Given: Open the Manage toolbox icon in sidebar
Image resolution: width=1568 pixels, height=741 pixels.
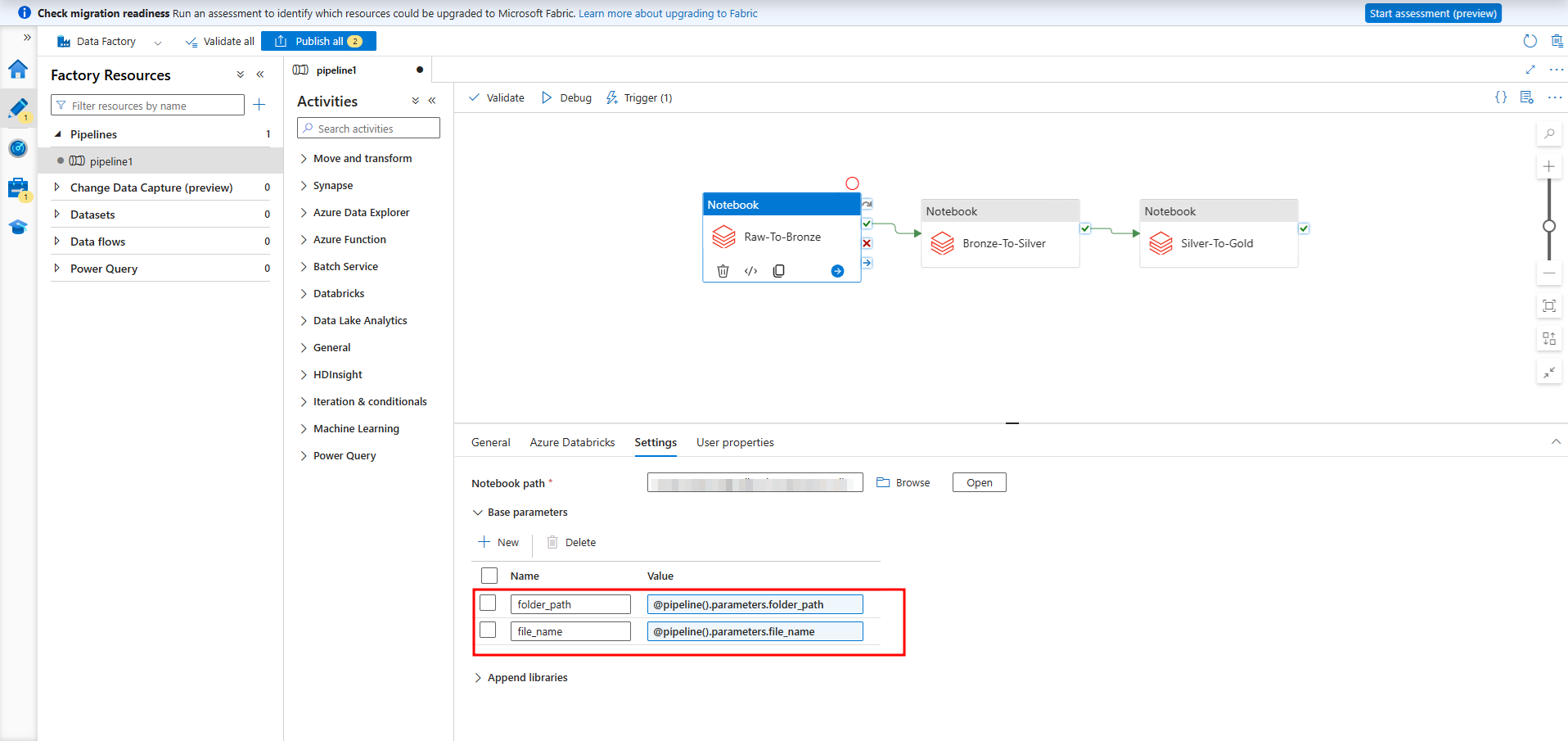Looking at the screenshot, I should pyautogui.click(x=18, y=188).
